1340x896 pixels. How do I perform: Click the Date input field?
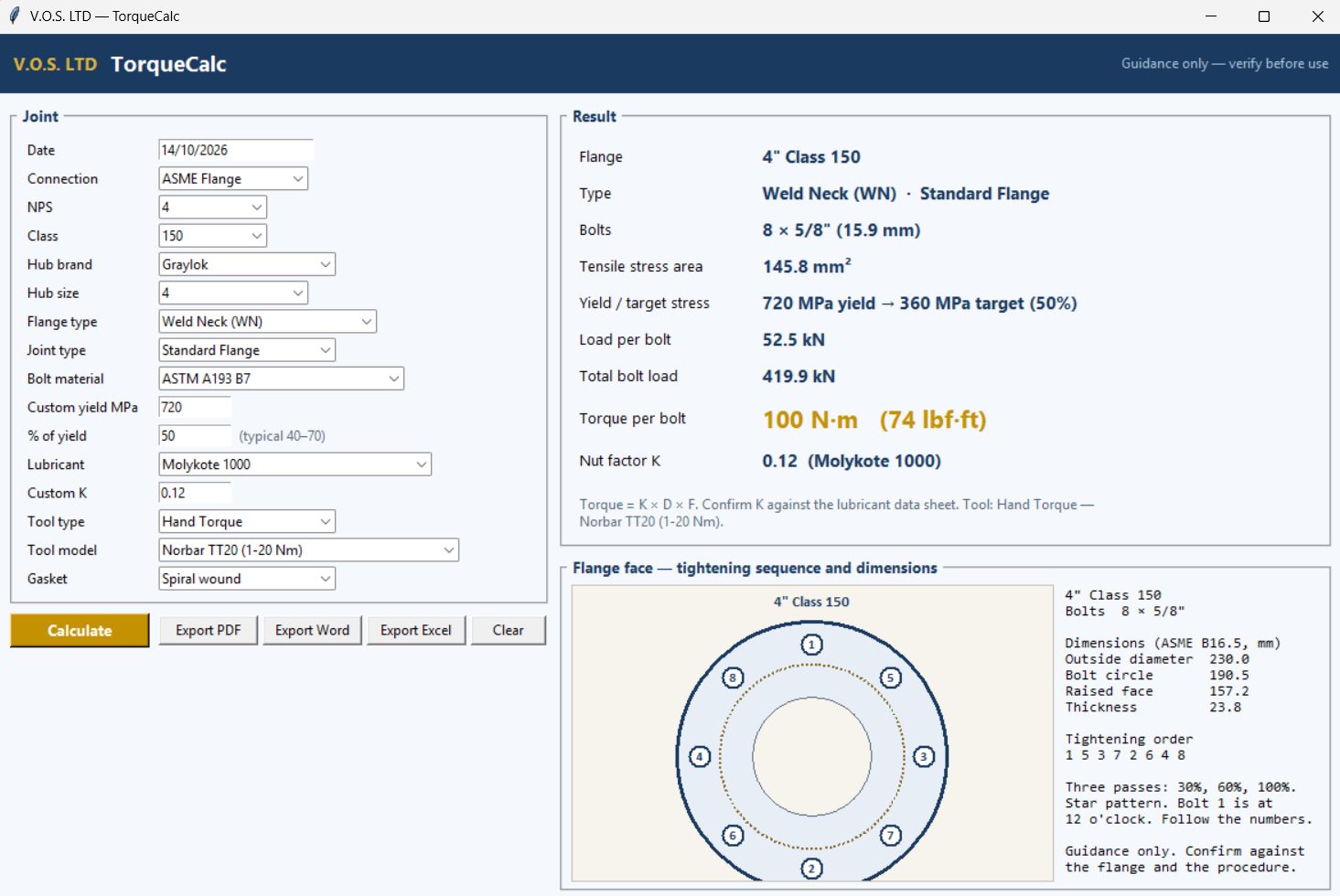[236, 150]
